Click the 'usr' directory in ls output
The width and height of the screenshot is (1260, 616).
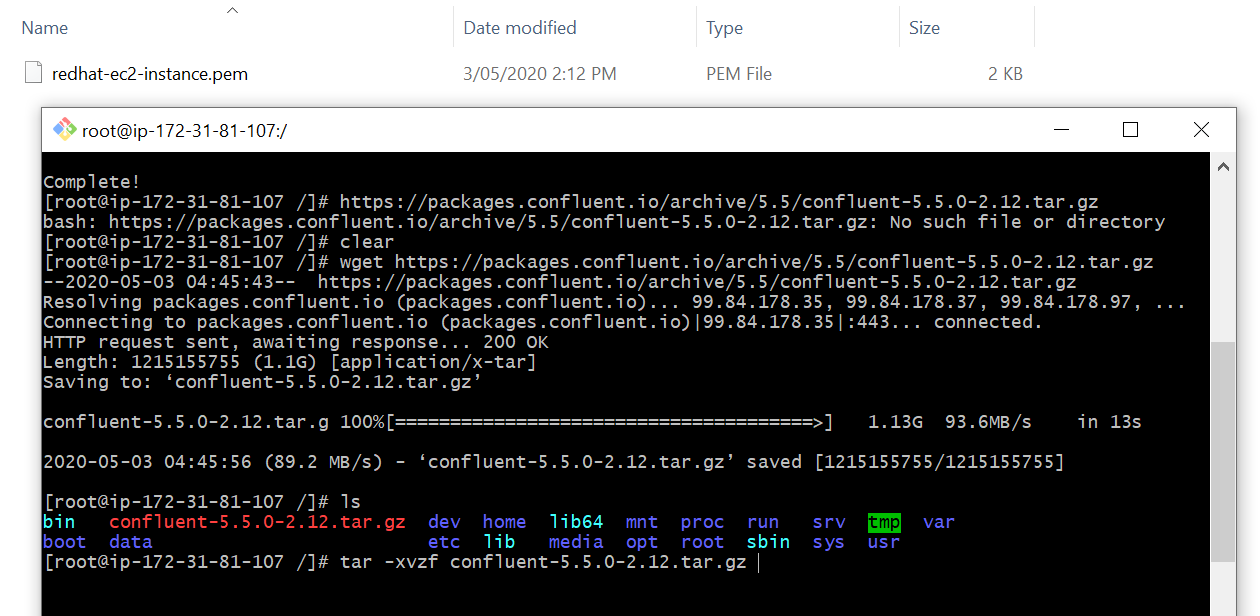point(884,542)
